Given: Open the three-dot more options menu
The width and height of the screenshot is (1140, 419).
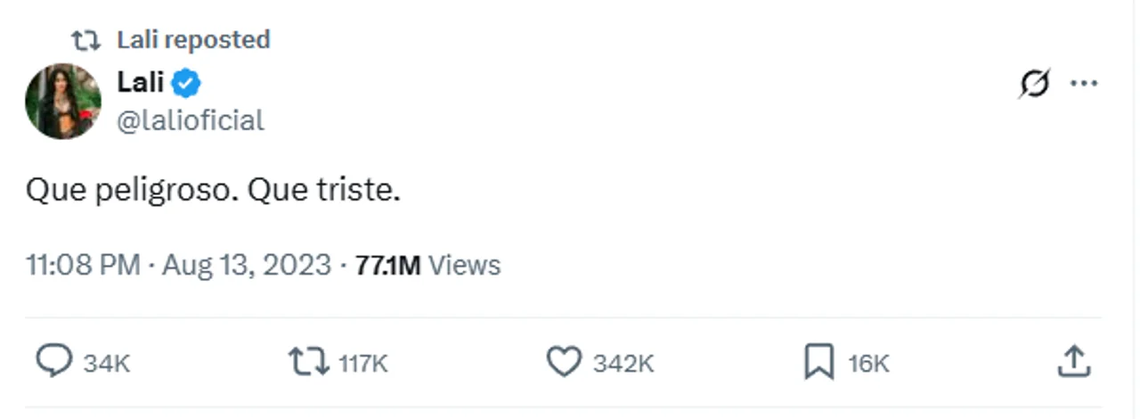Looking at the screenshot, I should point(1084,84).
